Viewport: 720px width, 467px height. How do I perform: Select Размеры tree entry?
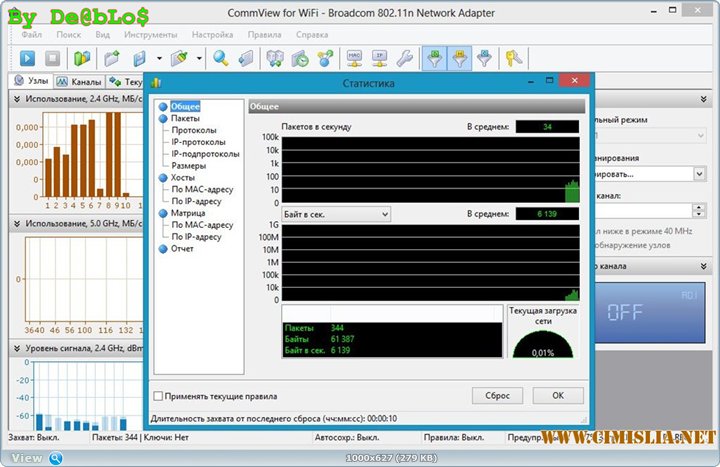pos(188,166)
